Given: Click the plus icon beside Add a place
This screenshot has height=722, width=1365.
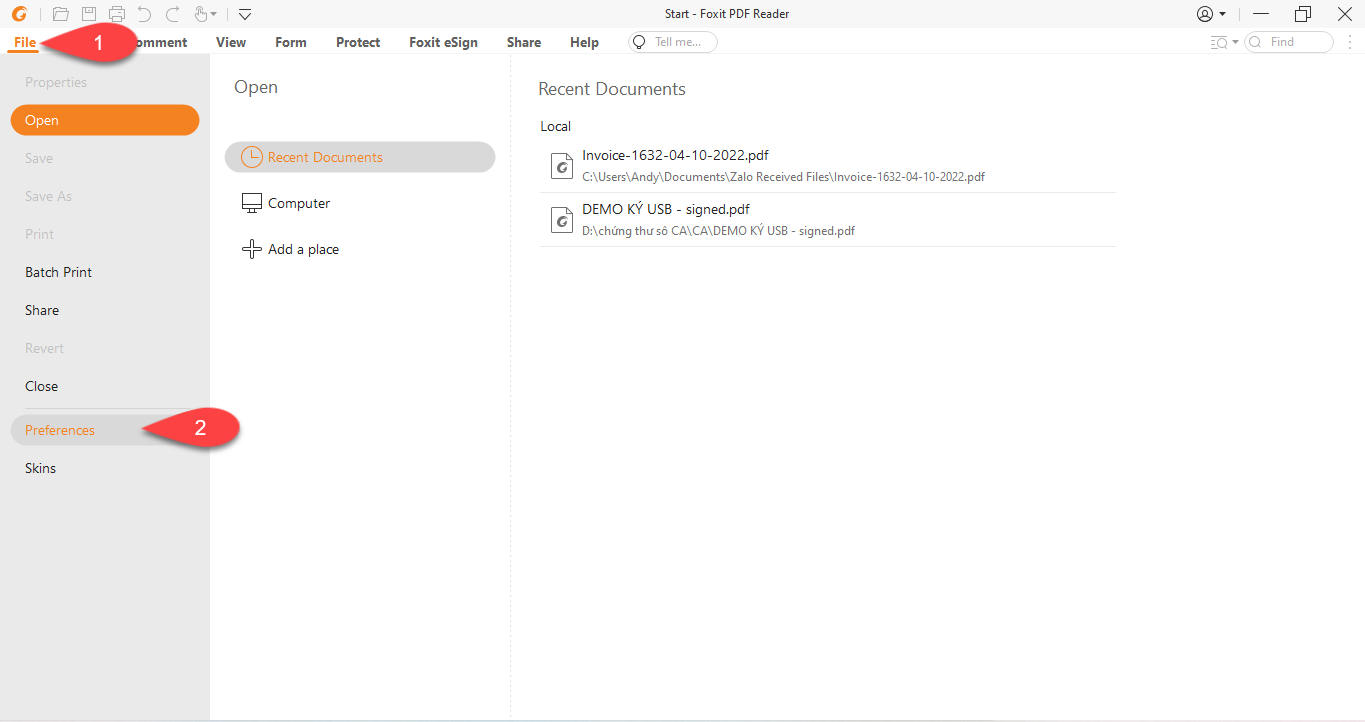Looking at the screenshot, I should [252, 249].
